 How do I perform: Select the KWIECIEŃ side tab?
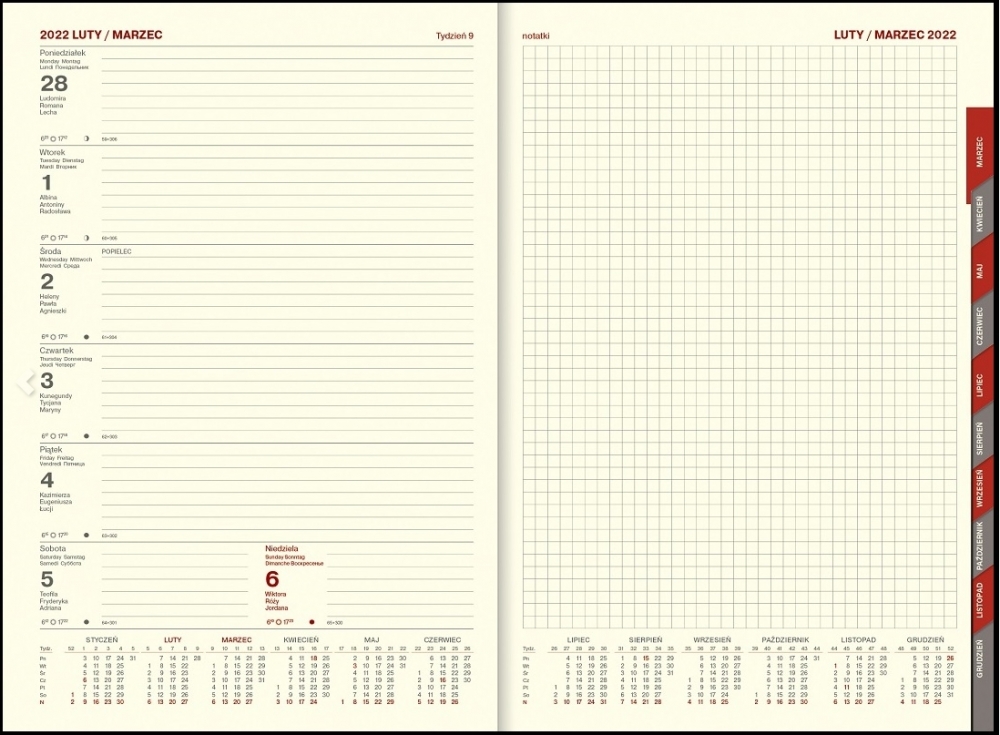[980, 214]
